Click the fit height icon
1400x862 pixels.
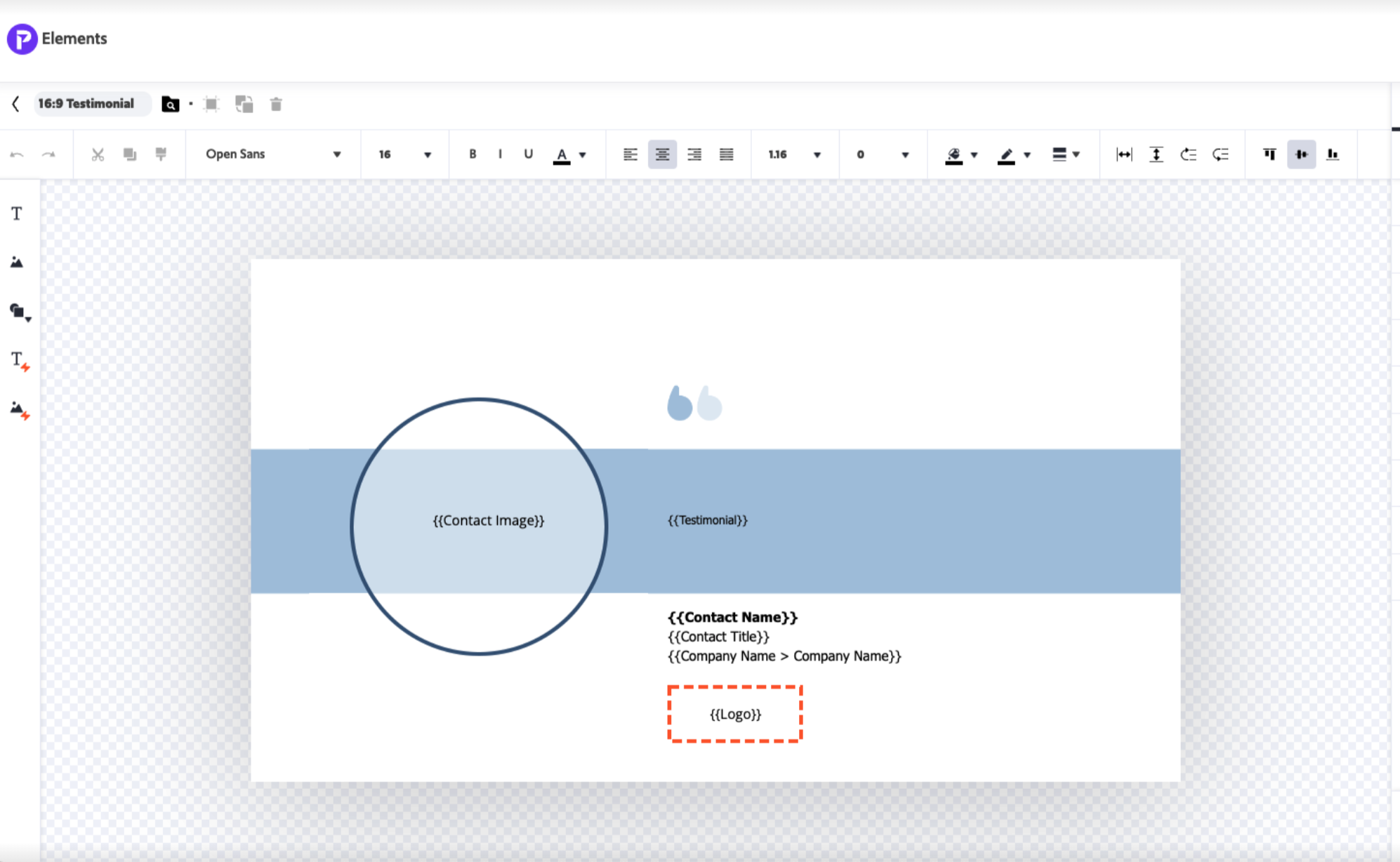(x=1156, y=154)
